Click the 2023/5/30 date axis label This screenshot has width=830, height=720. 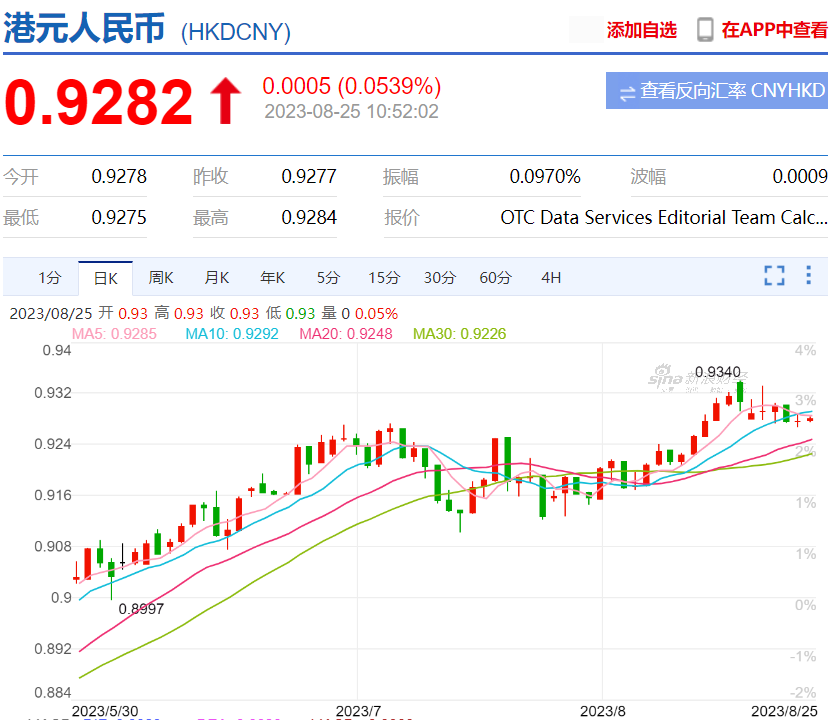[105, 711]
